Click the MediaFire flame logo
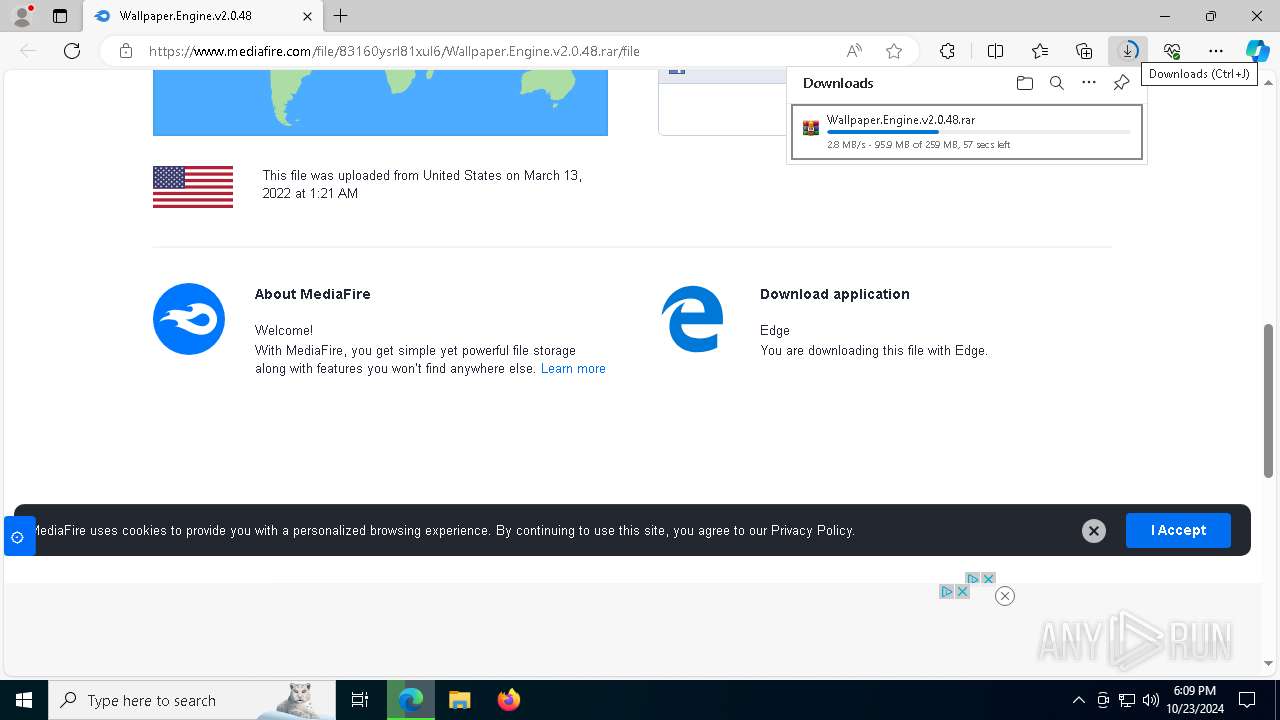1280x720 pixels. point(189,319)
